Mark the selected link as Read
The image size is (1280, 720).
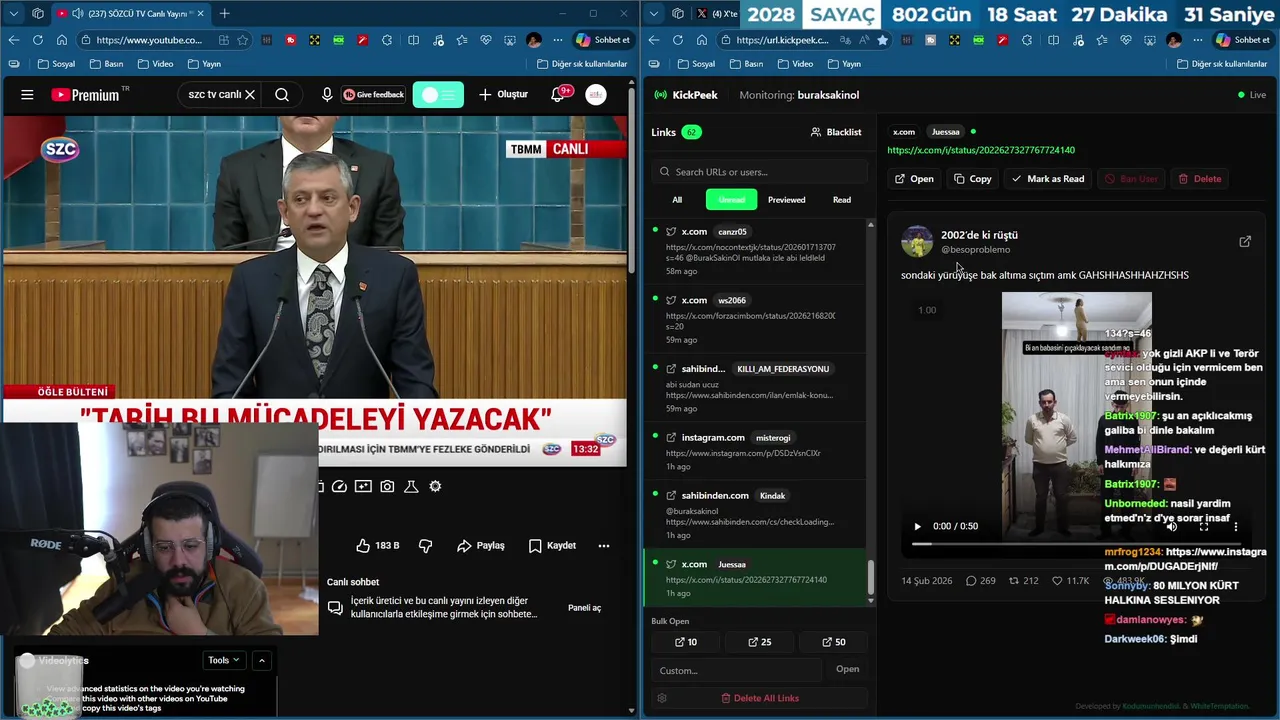click(x=1048, y=179)
